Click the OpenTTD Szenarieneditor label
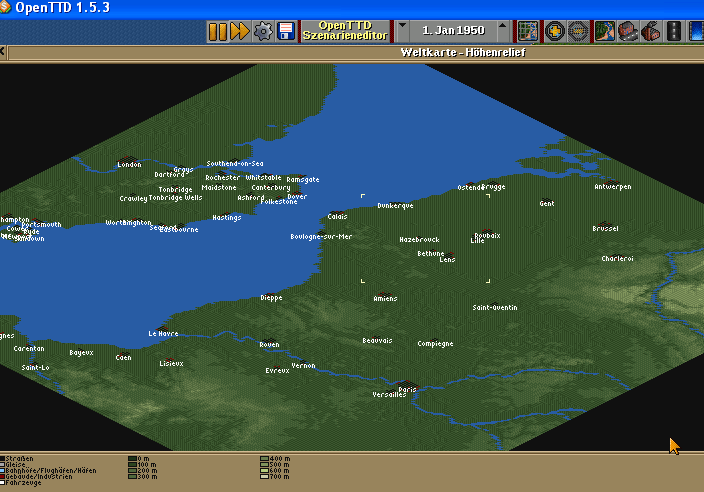 pos(345,31)
